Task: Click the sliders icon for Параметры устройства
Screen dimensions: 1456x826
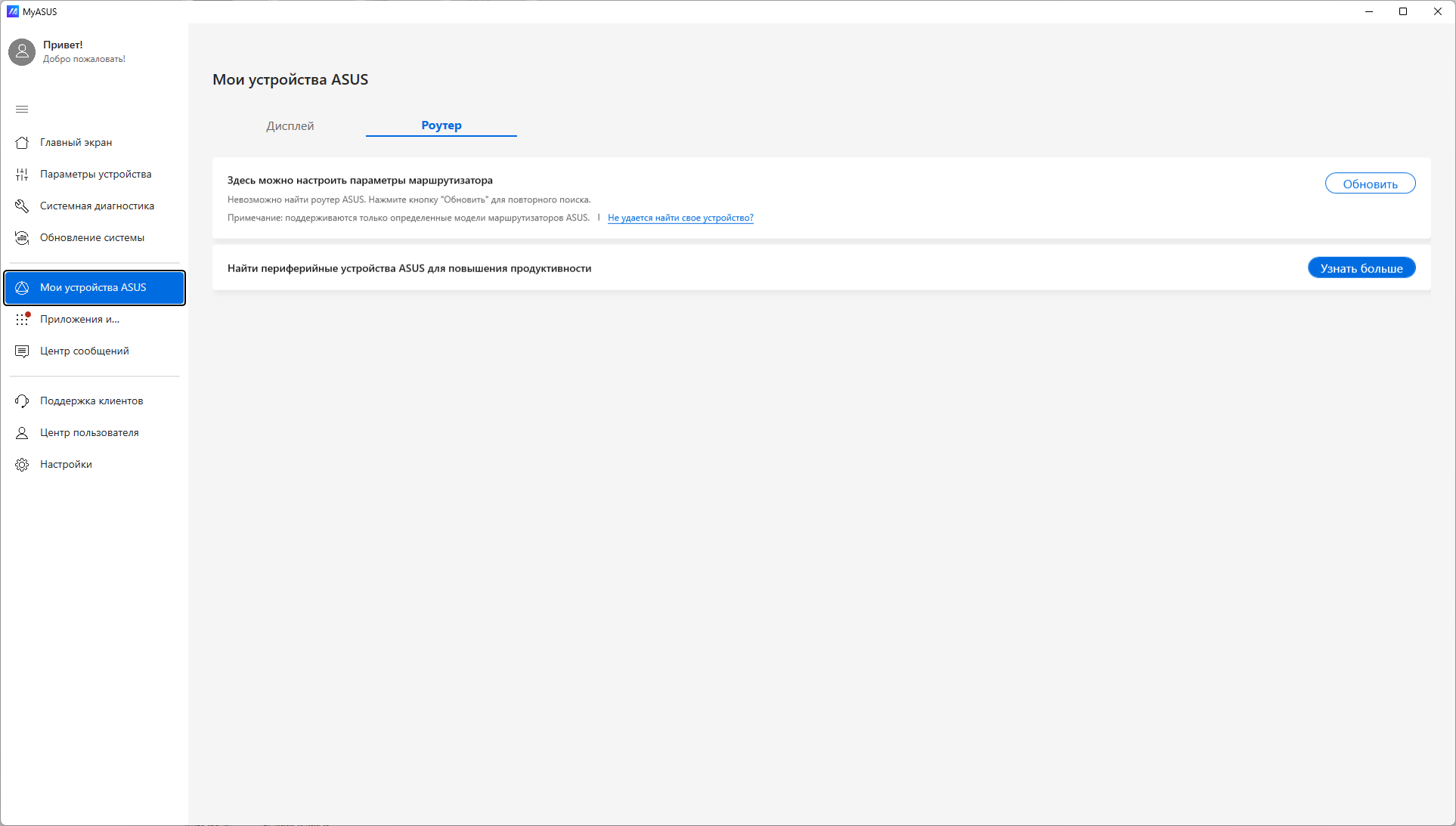Action: pos(22,175)
